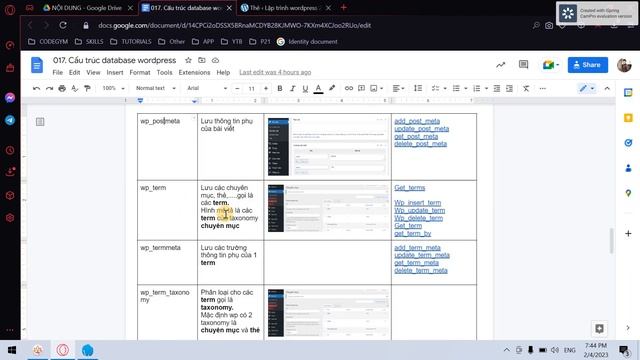Open the highlight color picker
This screenshot has height=360, width=640.
(x=332, y=88)
